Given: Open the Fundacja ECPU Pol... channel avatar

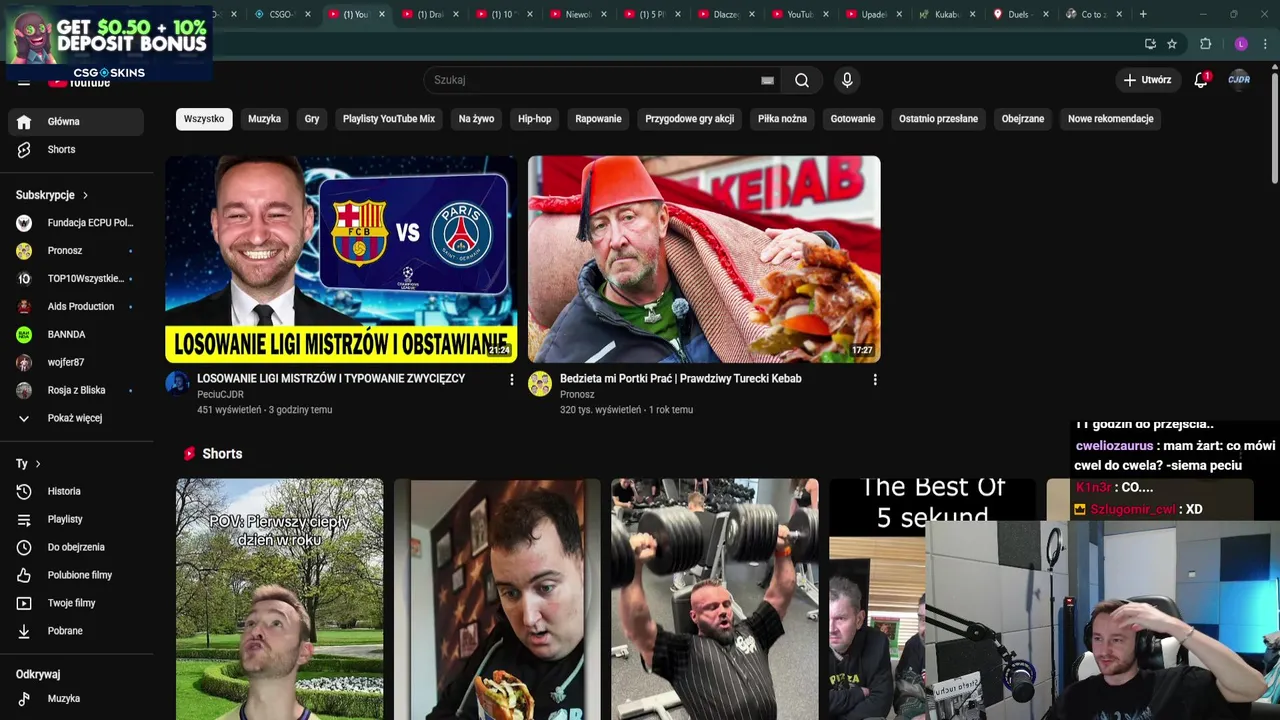Looking at the screenshot, I should coord(24,223).
